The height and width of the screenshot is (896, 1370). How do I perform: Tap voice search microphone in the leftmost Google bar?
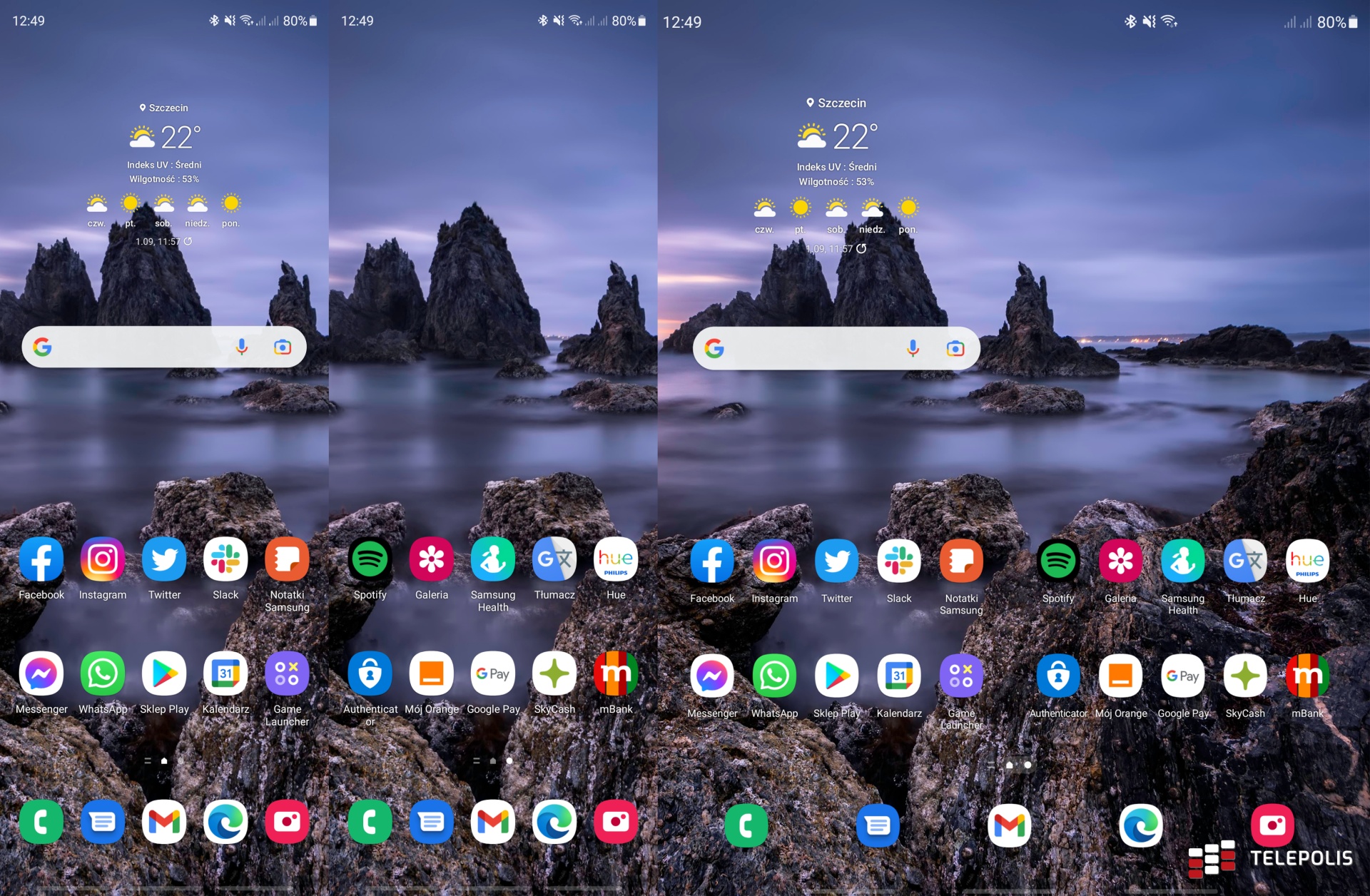[242, 347]
